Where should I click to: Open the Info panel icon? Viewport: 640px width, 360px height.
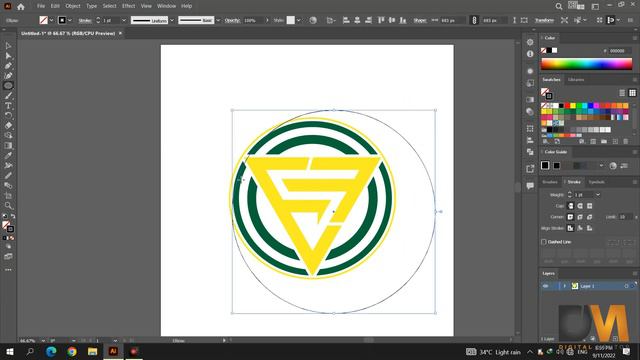530,54
